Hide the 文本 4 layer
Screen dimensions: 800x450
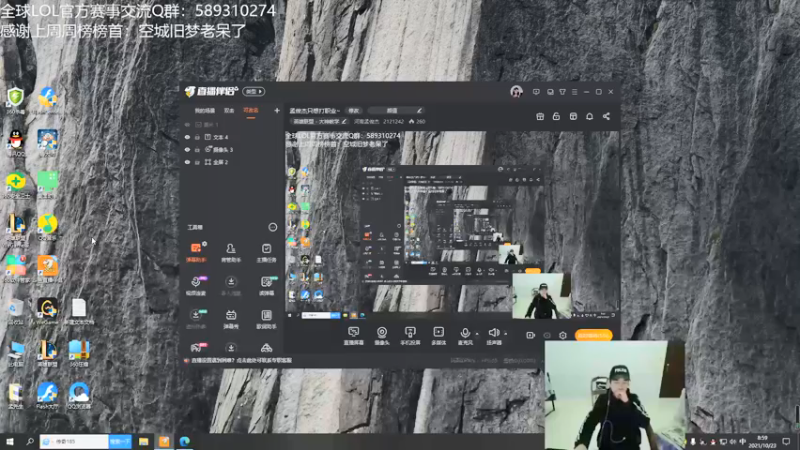[187, 137]
